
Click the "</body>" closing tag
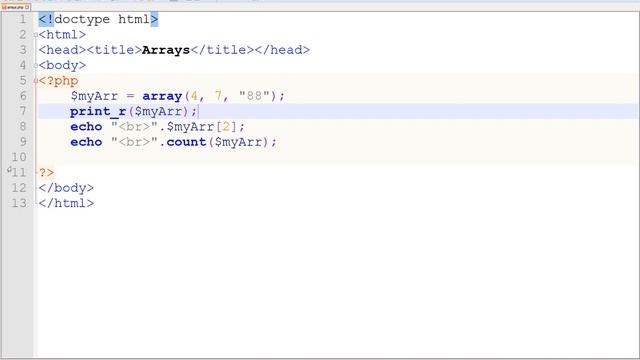66,188
